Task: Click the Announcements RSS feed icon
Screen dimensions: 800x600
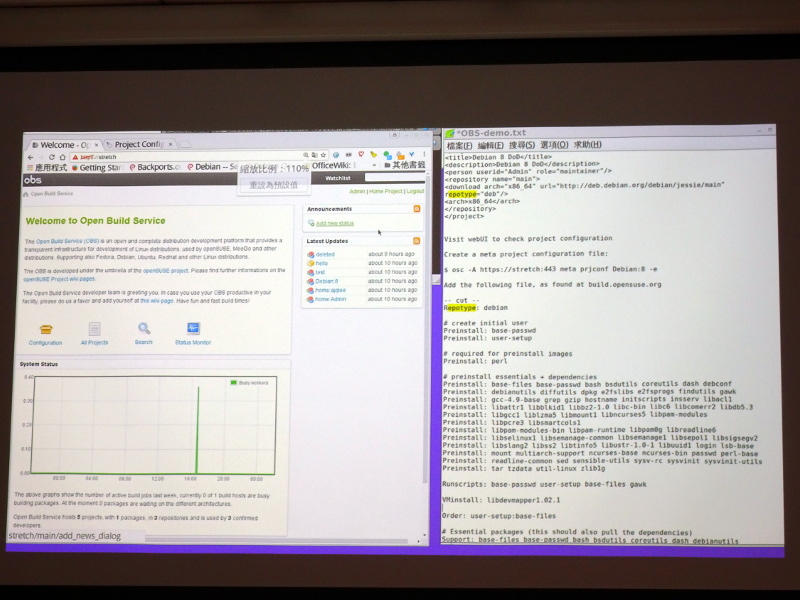Action: pyautogui.click(x=417, y=209)
